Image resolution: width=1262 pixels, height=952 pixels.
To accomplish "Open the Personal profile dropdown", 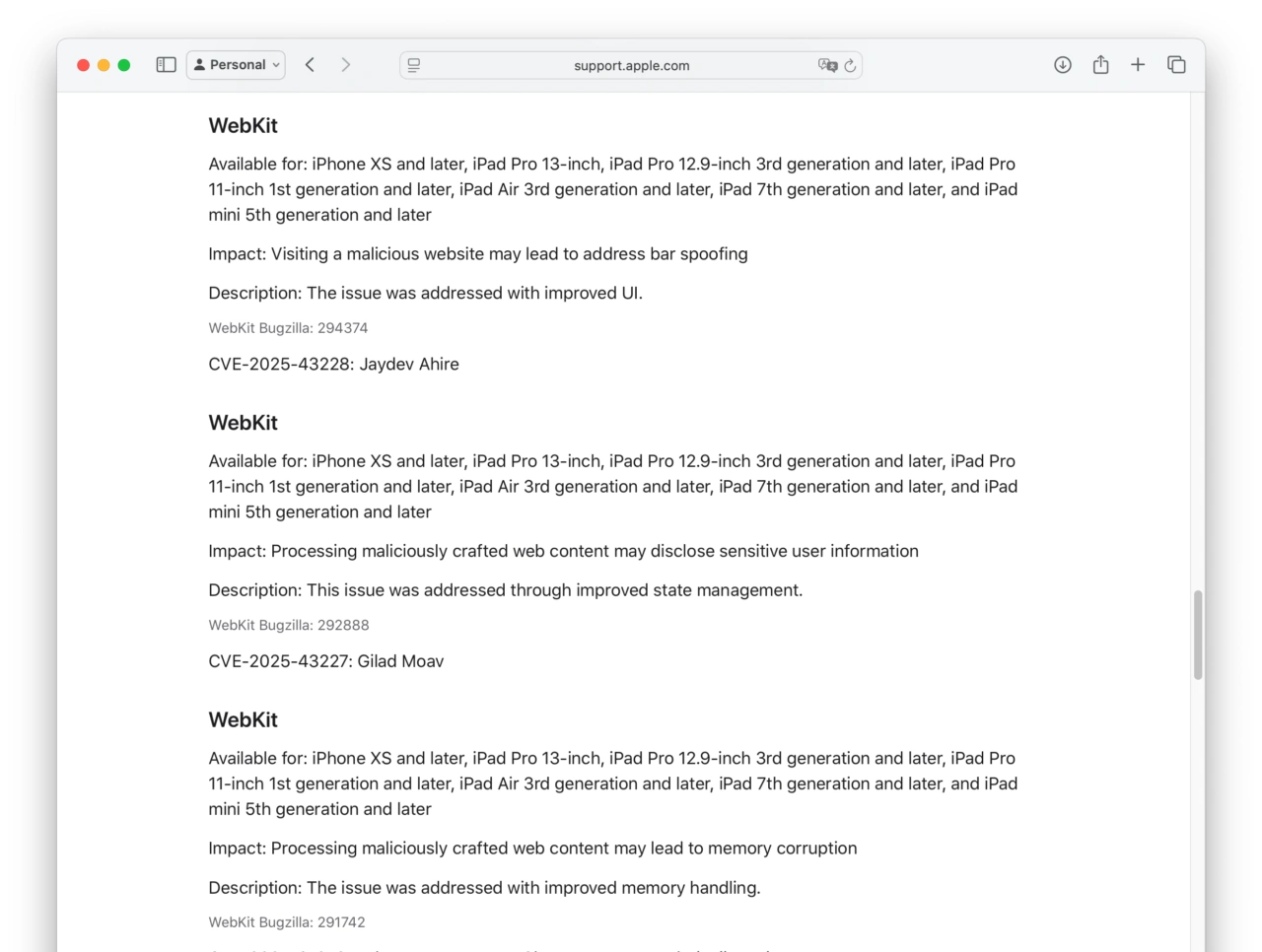I will (x=236, y=64).
